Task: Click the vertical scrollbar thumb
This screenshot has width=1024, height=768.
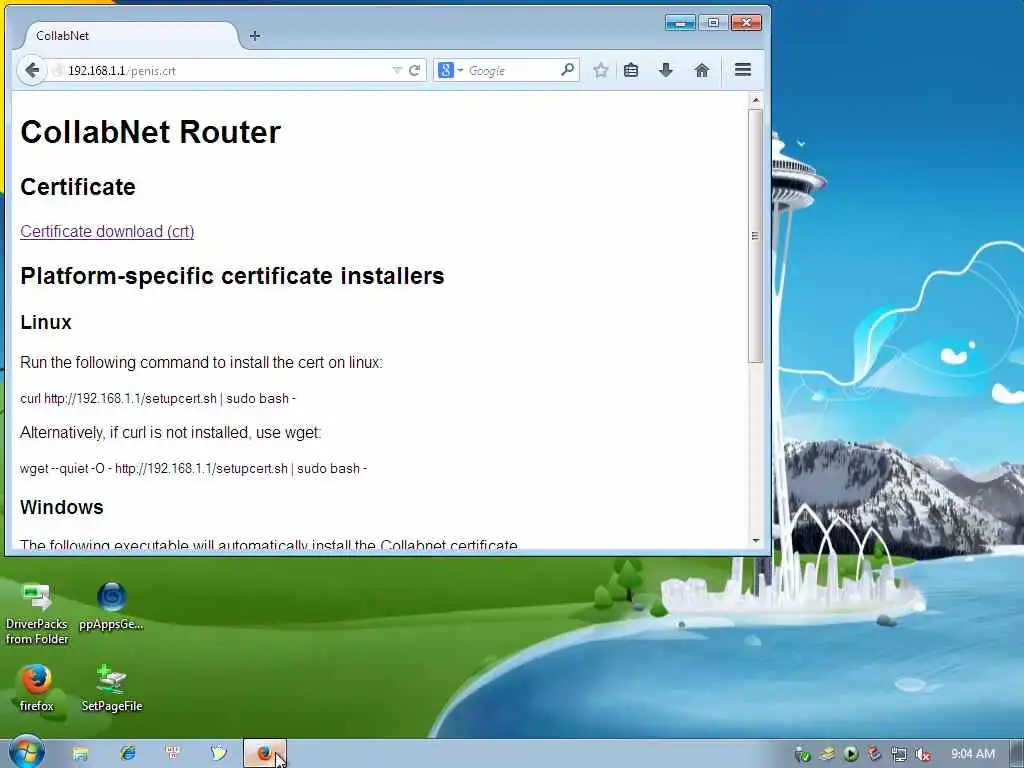Action: pyautogui.click(x=756, y=235)
